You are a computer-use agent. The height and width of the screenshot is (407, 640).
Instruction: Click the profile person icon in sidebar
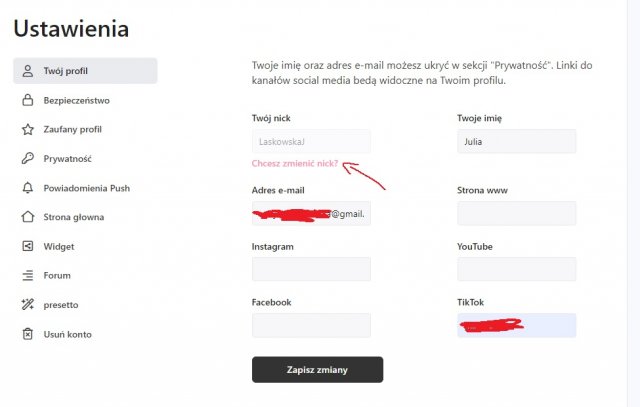click(28, 71)
